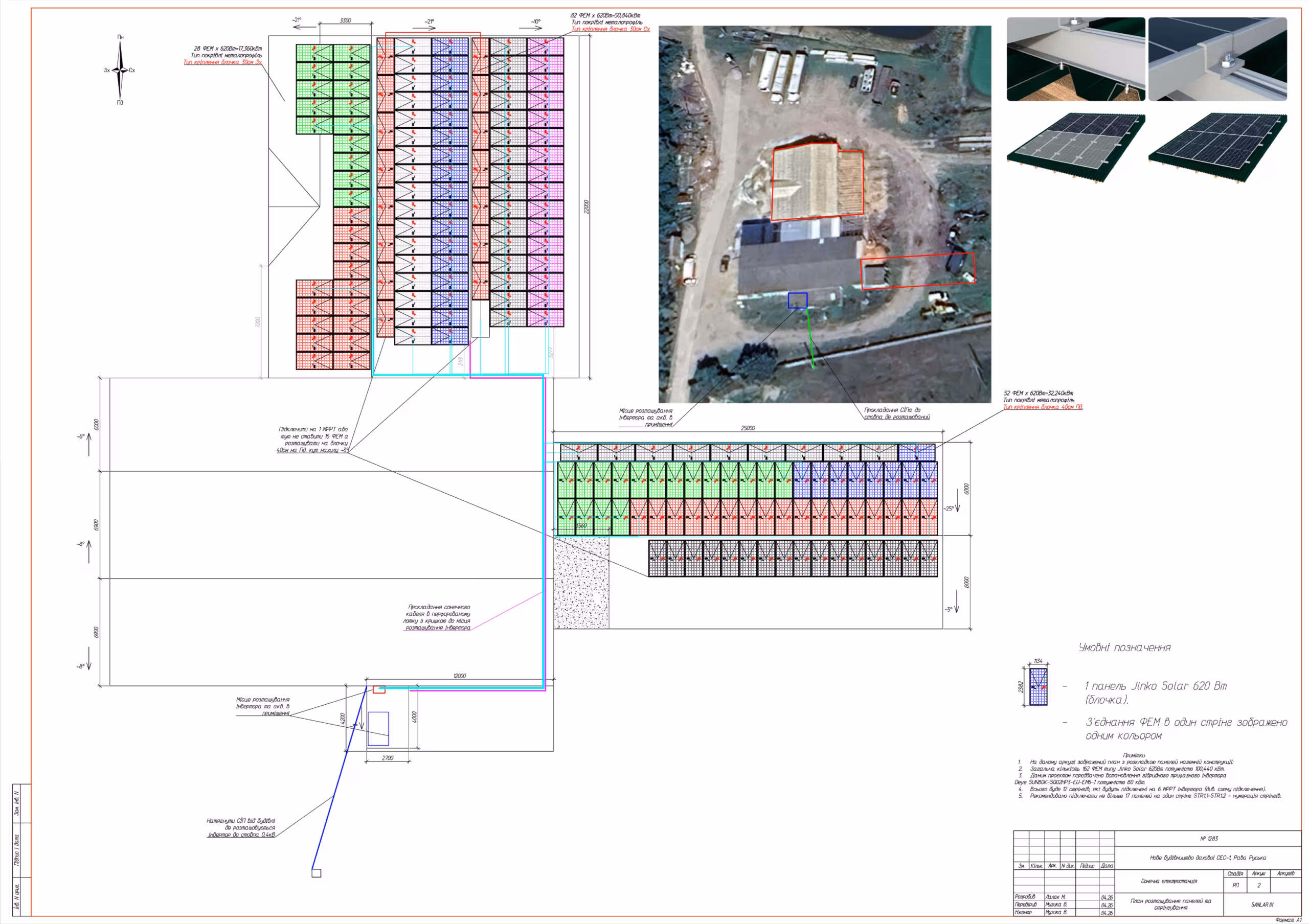Image resolution: width=1309 pixels, height=924 pixels.
Task: Open the rail end-clamp close-up photo
Action: [1217, 59]
